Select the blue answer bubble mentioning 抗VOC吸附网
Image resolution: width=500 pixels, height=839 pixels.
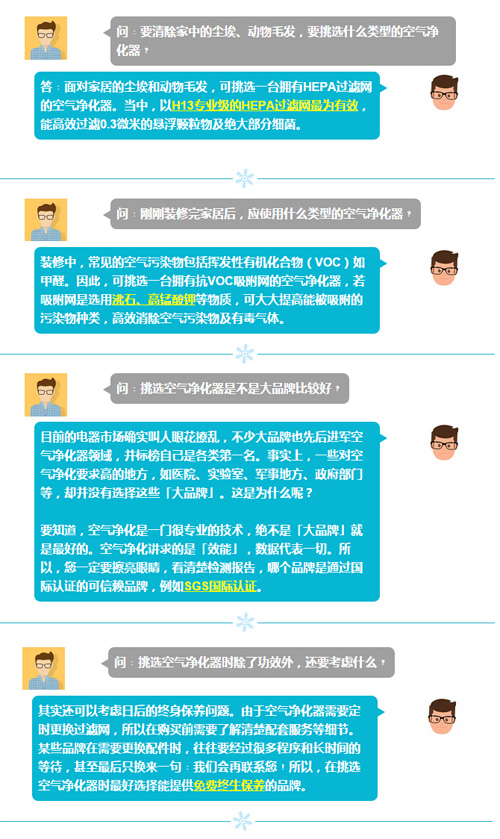[210, 290]
